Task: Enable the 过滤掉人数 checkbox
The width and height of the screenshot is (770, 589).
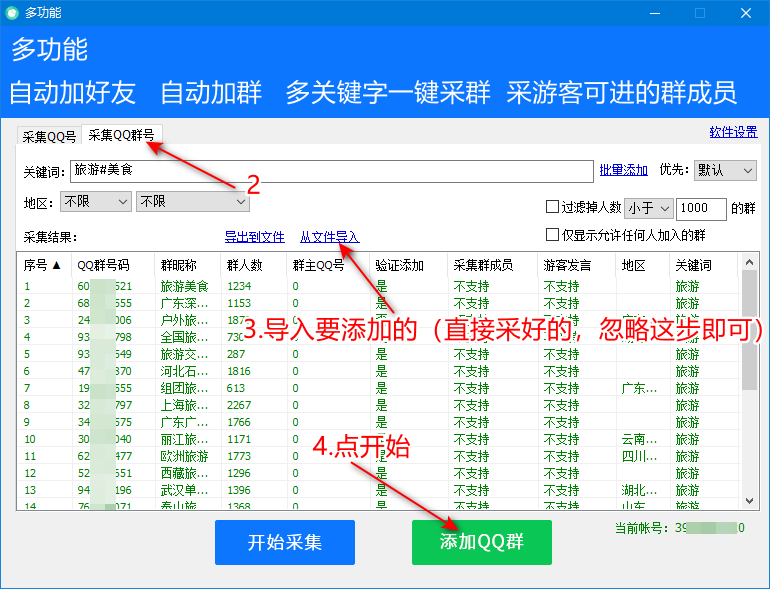Action: click(x=552, y=208)
